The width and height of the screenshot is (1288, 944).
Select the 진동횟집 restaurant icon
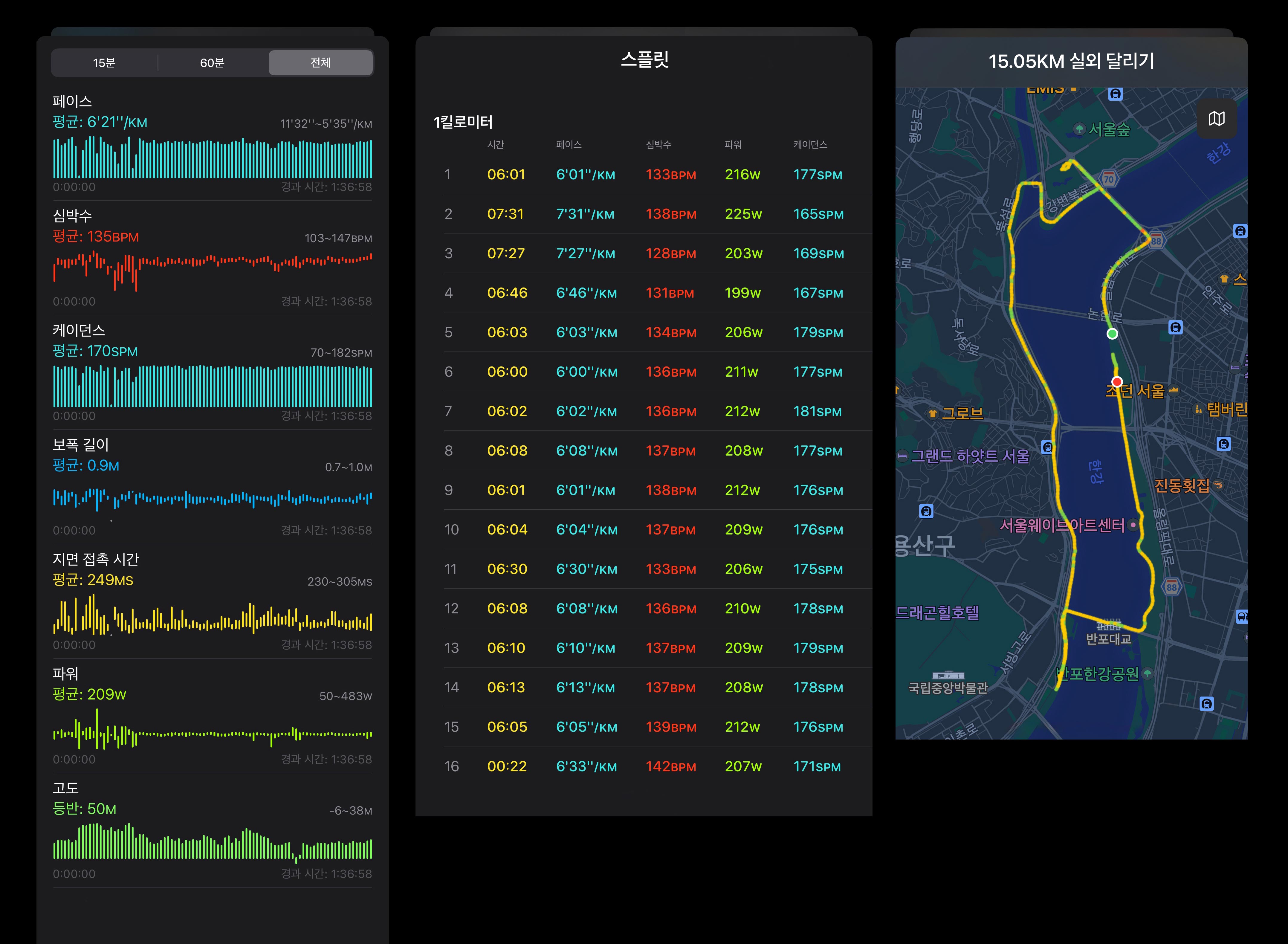tap(1218, 485)
